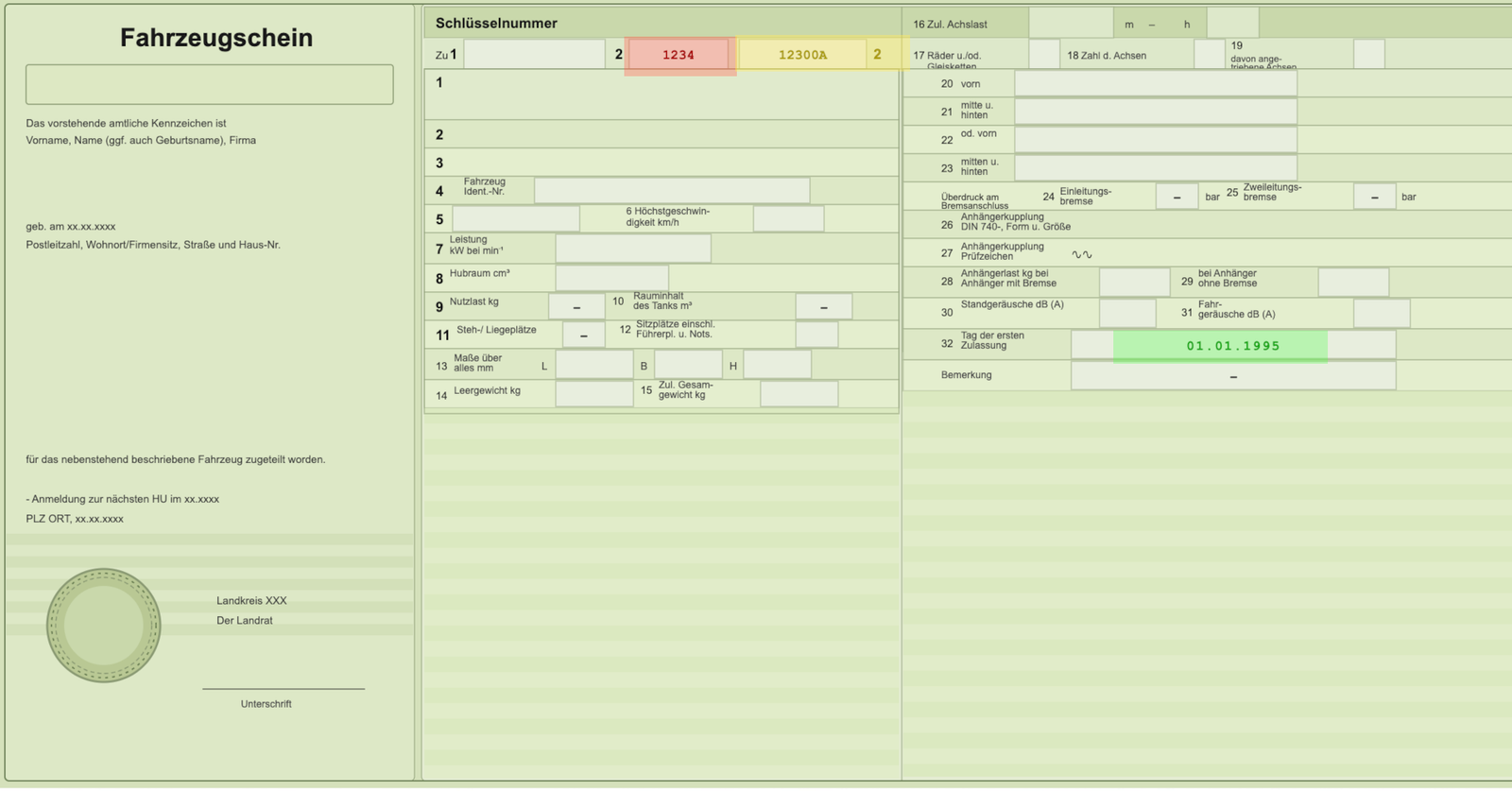
Task: Click the field 22 od. vorn input
Action: (1155, 140)
